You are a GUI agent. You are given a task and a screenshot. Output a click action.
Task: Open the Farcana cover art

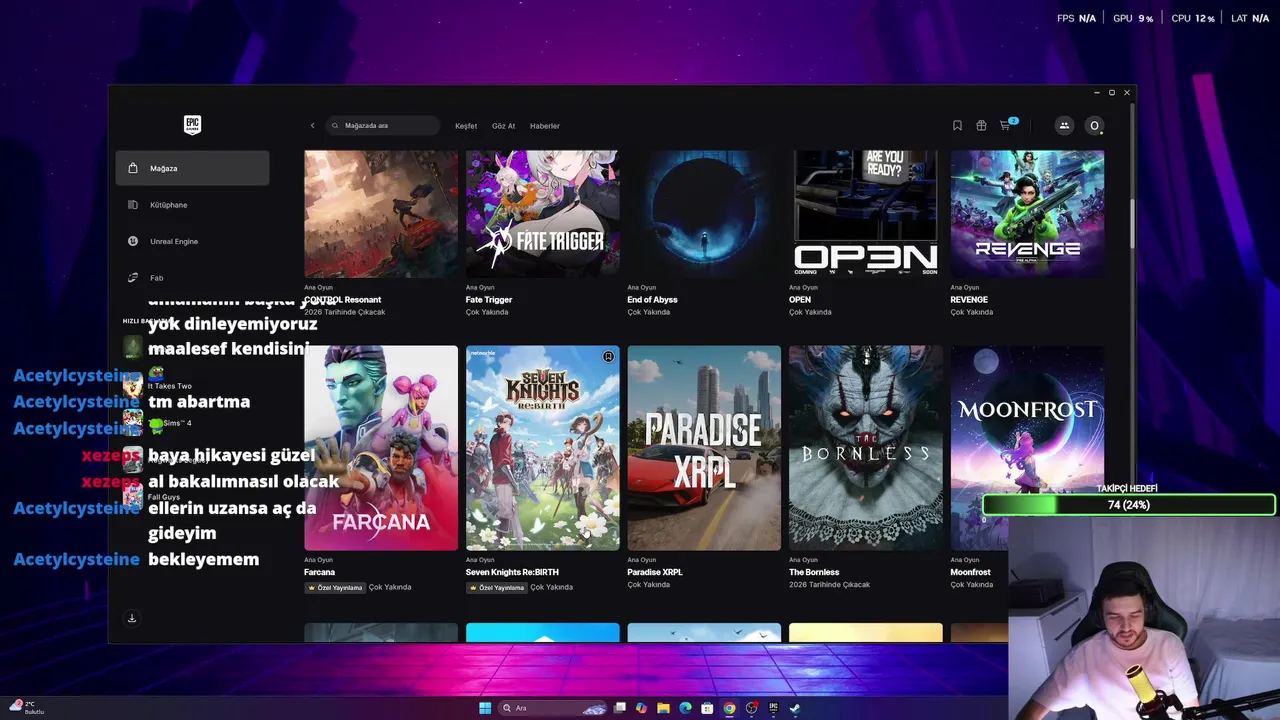tap(381, 448)
